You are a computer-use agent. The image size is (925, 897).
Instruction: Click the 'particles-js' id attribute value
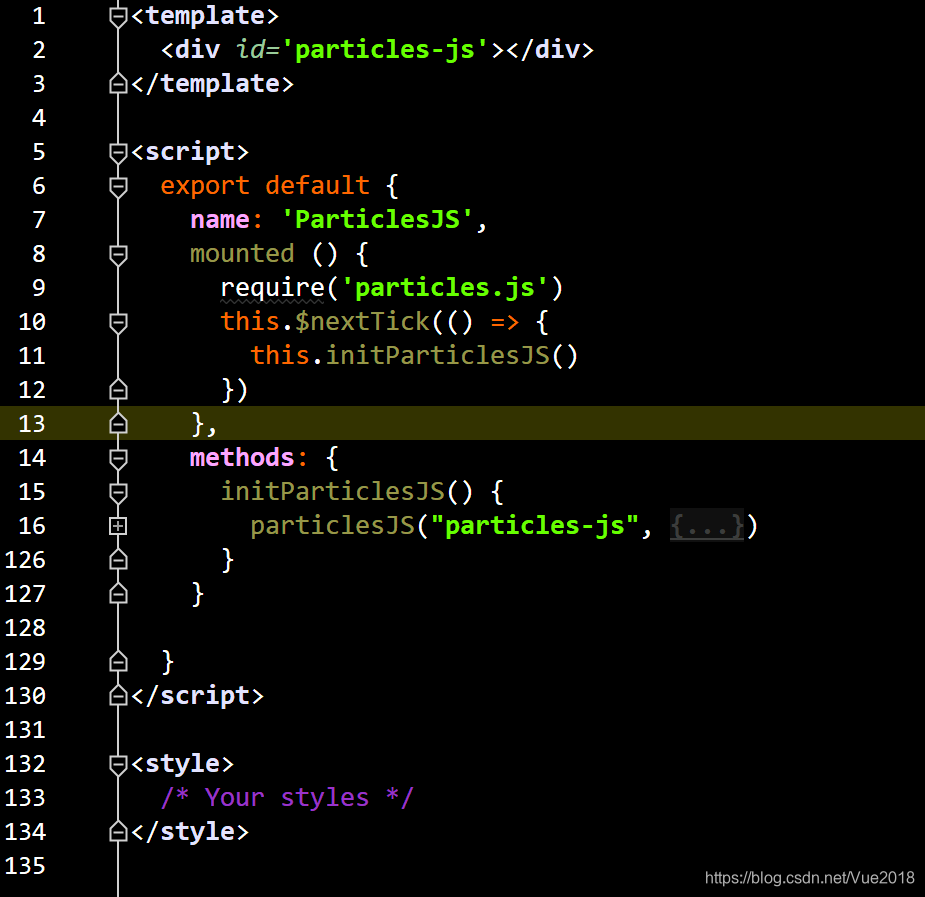385,50
